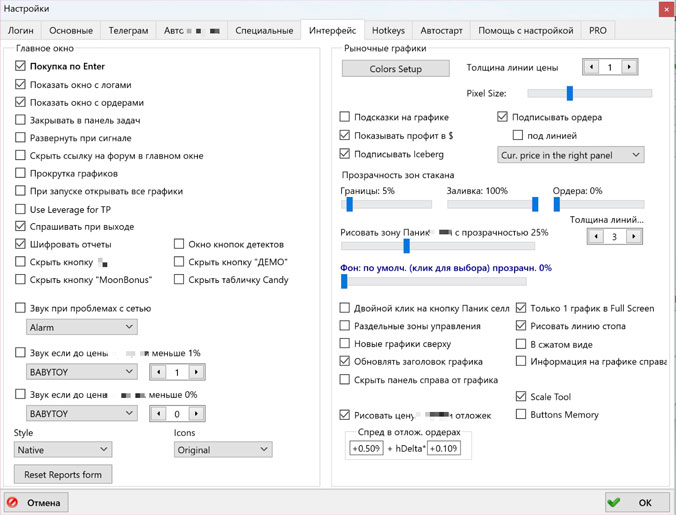This screenshot has height=515, width=676.
Task: Enable Звук при проблемах с сетью
Action: [20, 308]
